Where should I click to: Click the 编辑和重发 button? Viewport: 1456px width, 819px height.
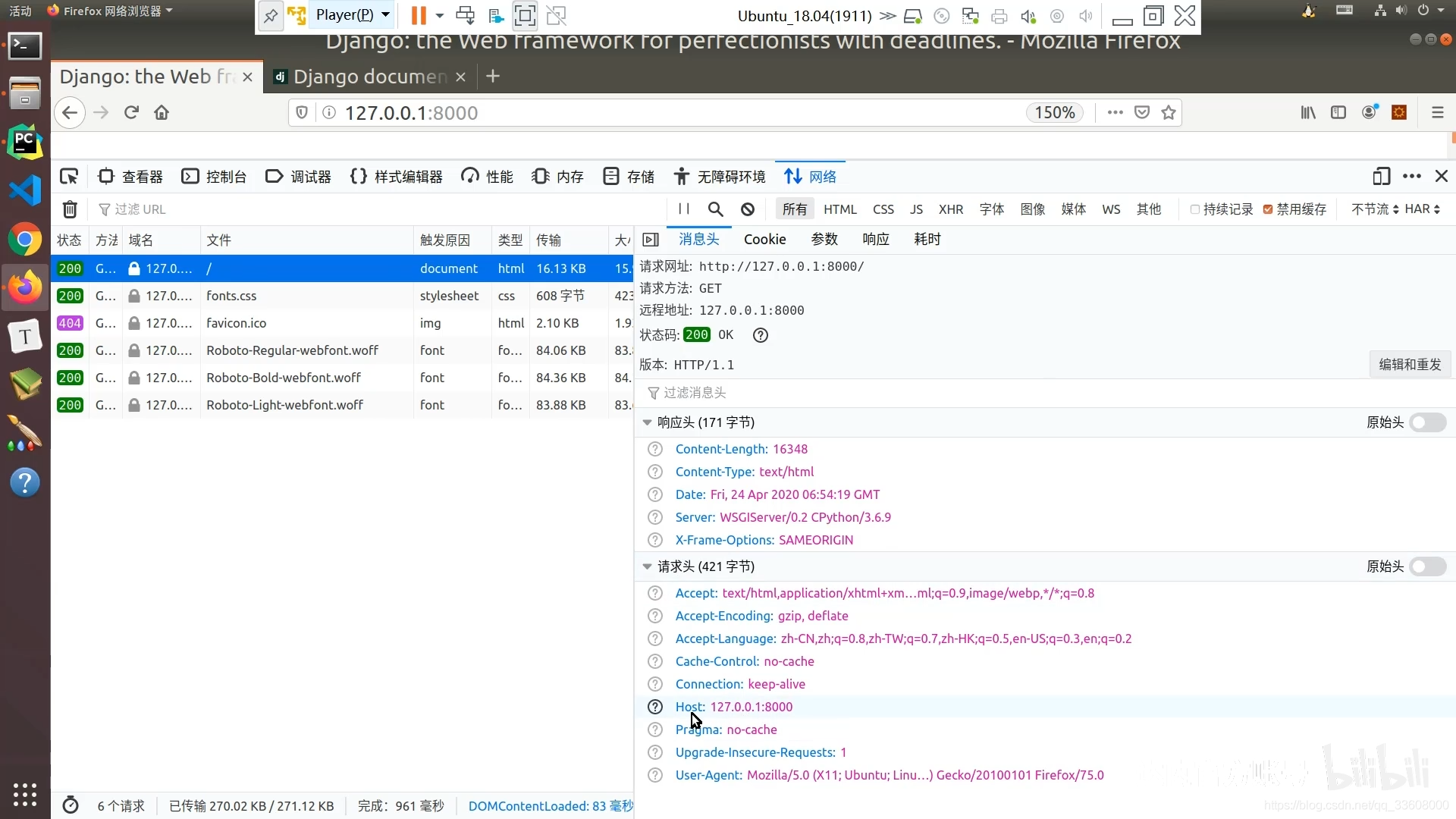tap(1409, 365)
